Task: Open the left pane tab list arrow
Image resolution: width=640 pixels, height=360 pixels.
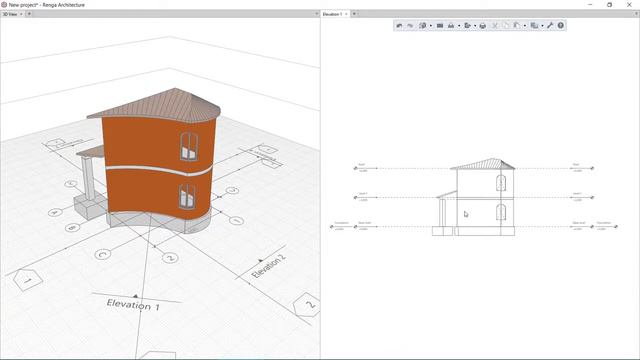Action: click(x=316, y=14)
